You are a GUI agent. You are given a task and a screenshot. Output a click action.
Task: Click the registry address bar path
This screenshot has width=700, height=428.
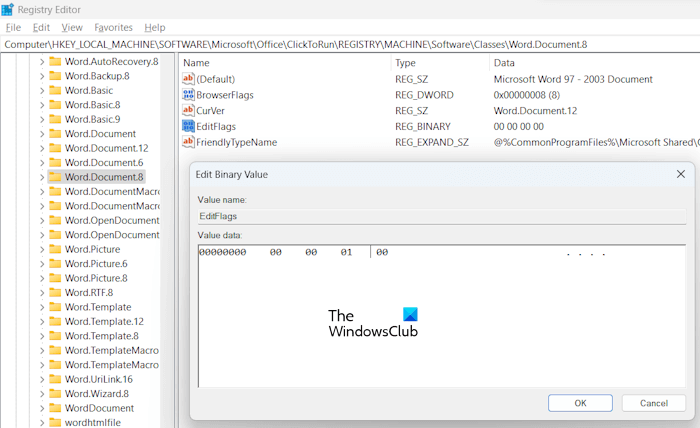pyautogui.click(x=296, y=45)
